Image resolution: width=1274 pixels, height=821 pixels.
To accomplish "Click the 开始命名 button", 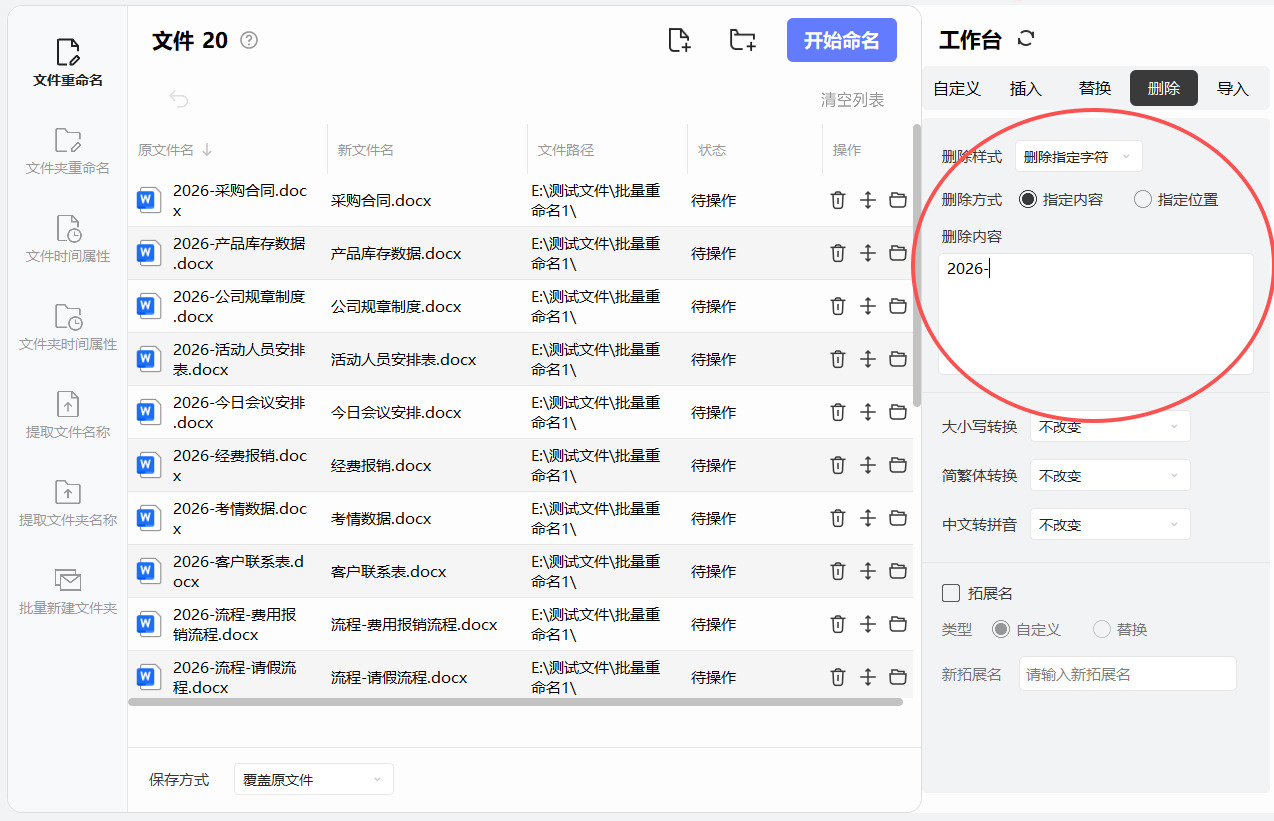I will (x=841, y=40).
